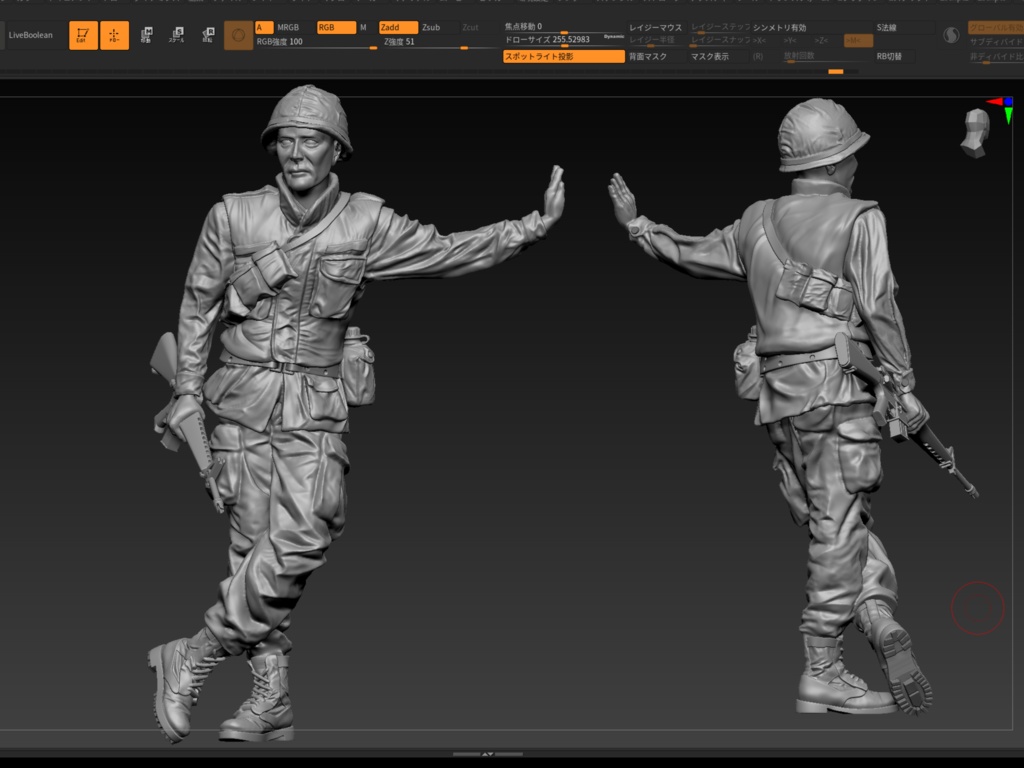
Task: Activate the Edit mode icon
Action: [x=83, y=36]
